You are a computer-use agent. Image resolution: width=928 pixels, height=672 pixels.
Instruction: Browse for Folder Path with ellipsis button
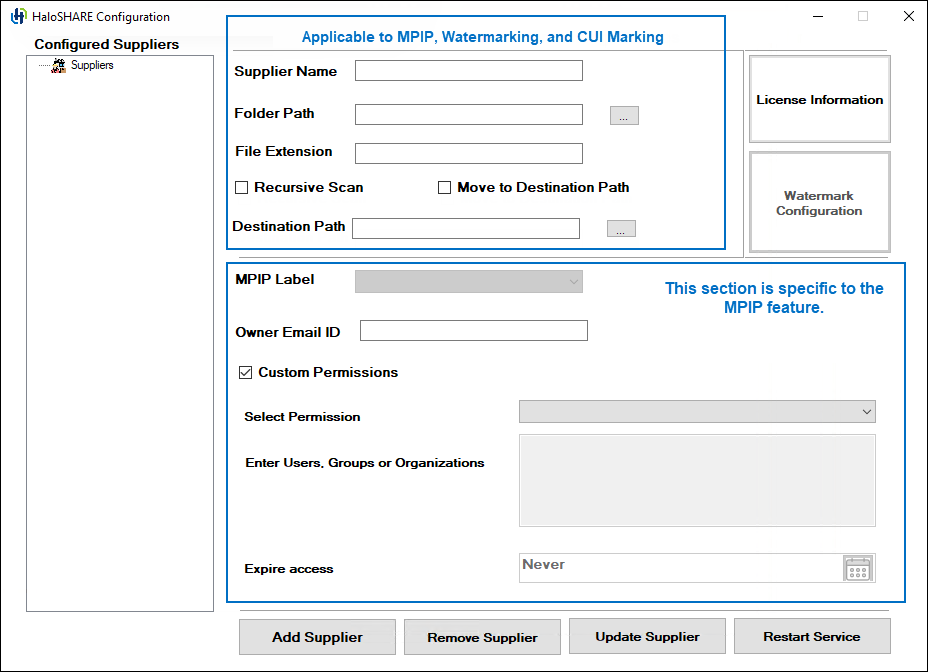coord(624,116)
